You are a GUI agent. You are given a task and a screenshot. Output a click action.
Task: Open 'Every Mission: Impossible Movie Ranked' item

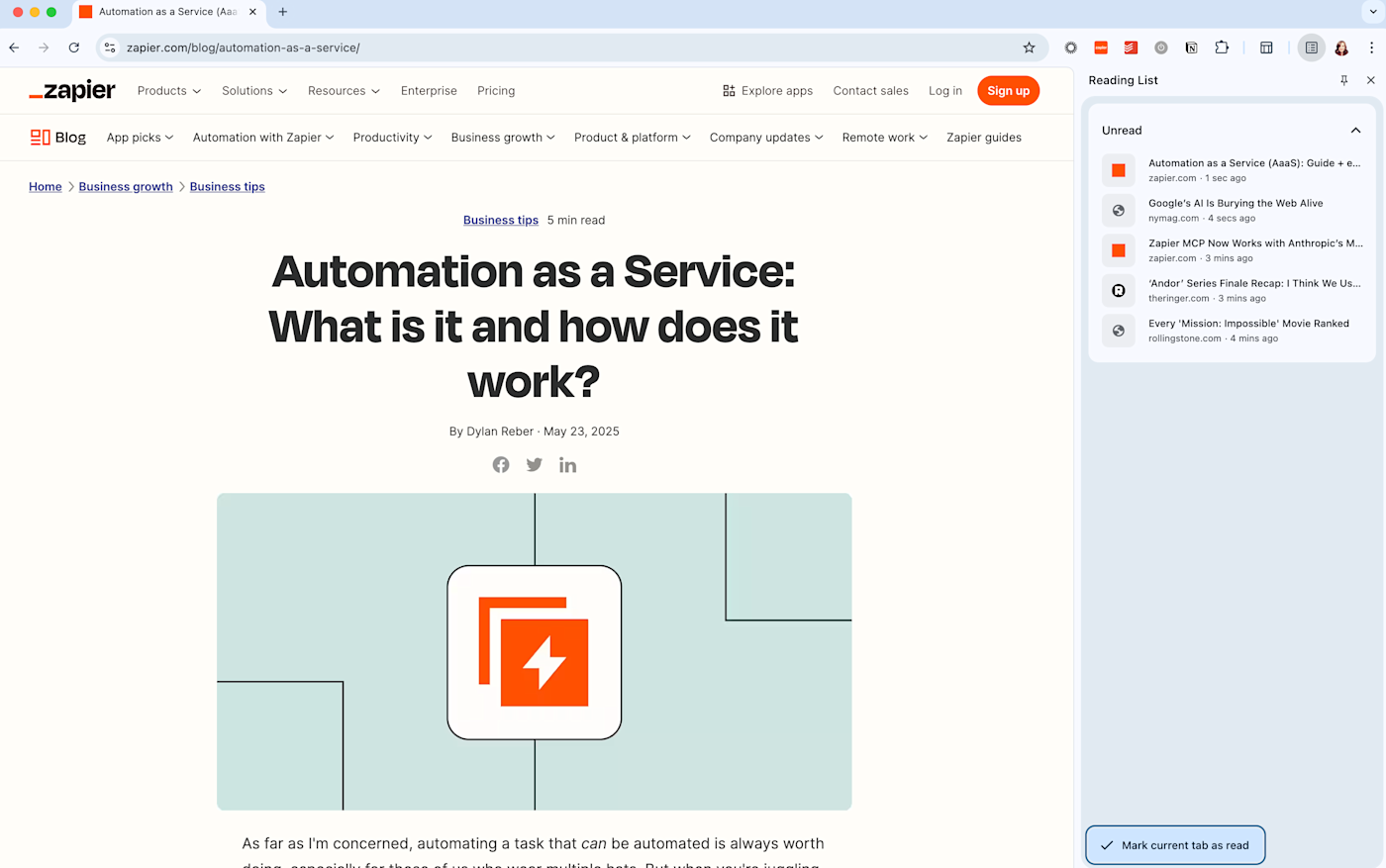point(1233,331)
